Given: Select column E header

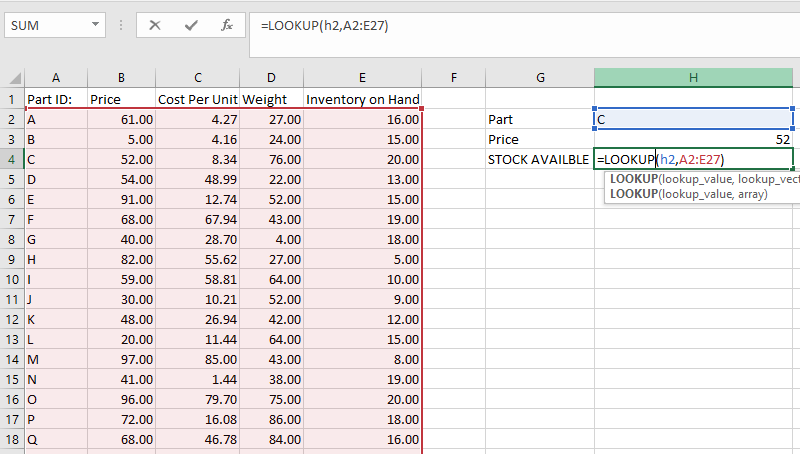Looking at the screenshot, I should click(362, 78).
